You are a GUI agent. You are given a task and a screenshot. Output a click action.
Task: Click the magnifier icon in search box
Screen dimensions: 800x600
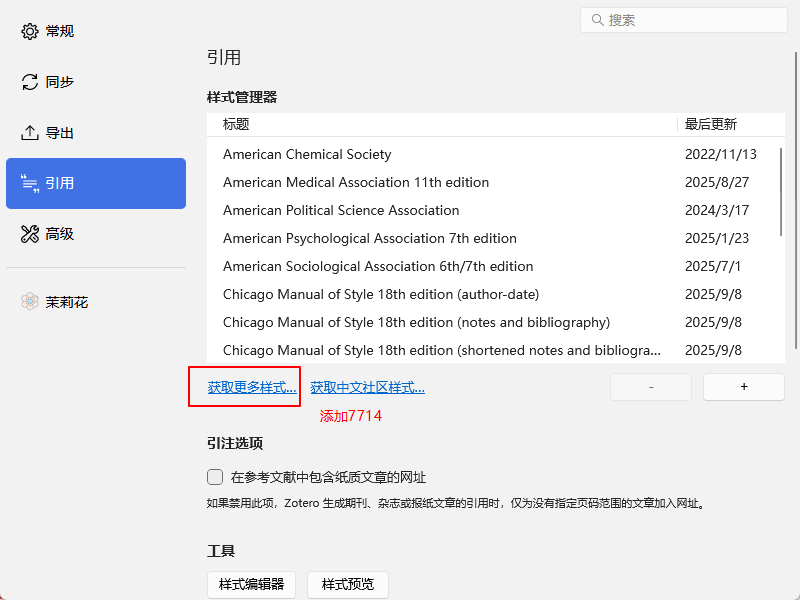597,20
